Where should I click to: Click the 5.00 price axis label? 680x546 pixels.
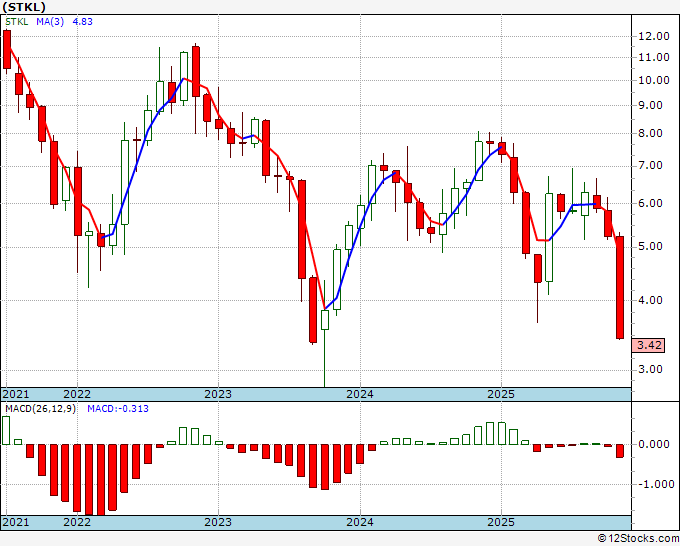(x=651, y=247)
